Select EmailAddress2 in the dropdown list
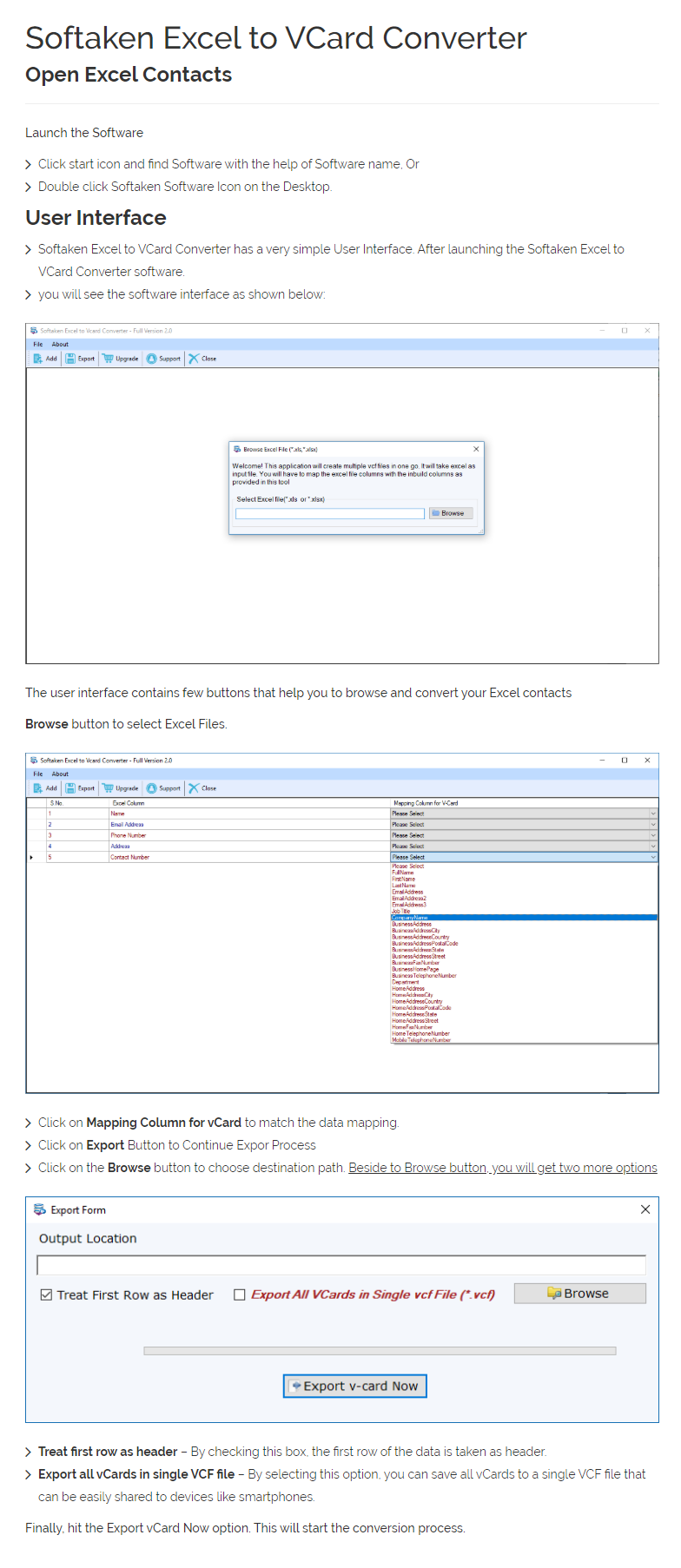The height and width of the screenshot is (1568, 681). pyautogui.click(x=409, y=899)
